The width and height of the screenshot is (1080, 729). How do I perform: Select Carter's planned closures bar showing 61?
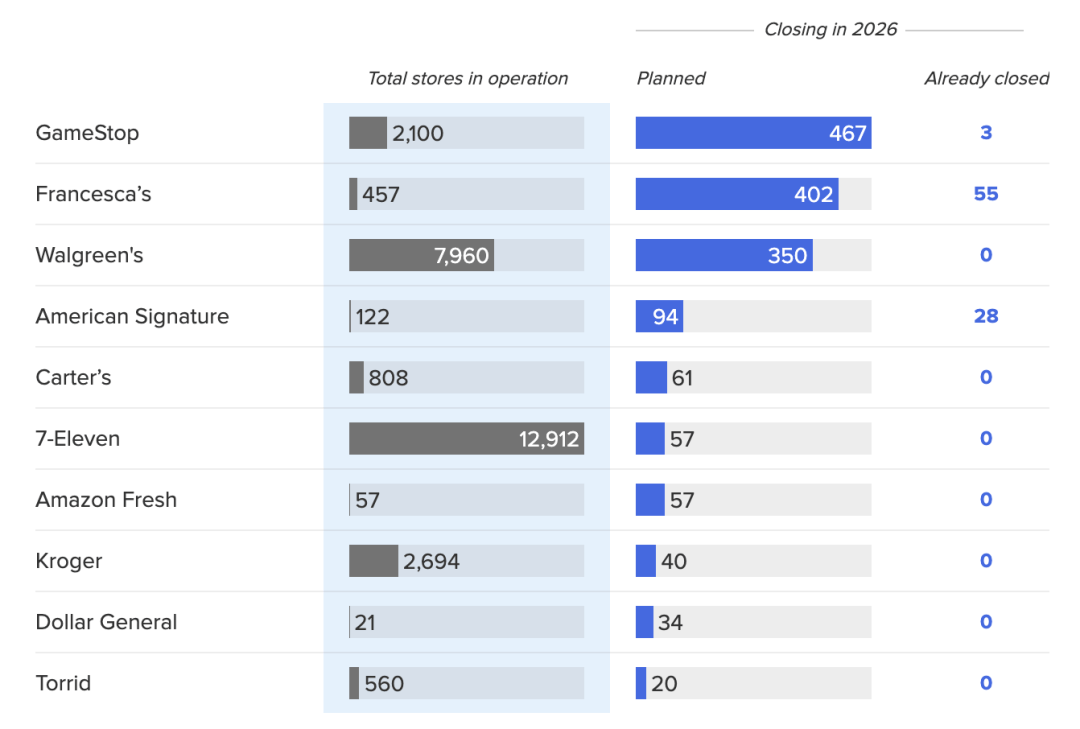pyautogui.click(x=651, y=377)
